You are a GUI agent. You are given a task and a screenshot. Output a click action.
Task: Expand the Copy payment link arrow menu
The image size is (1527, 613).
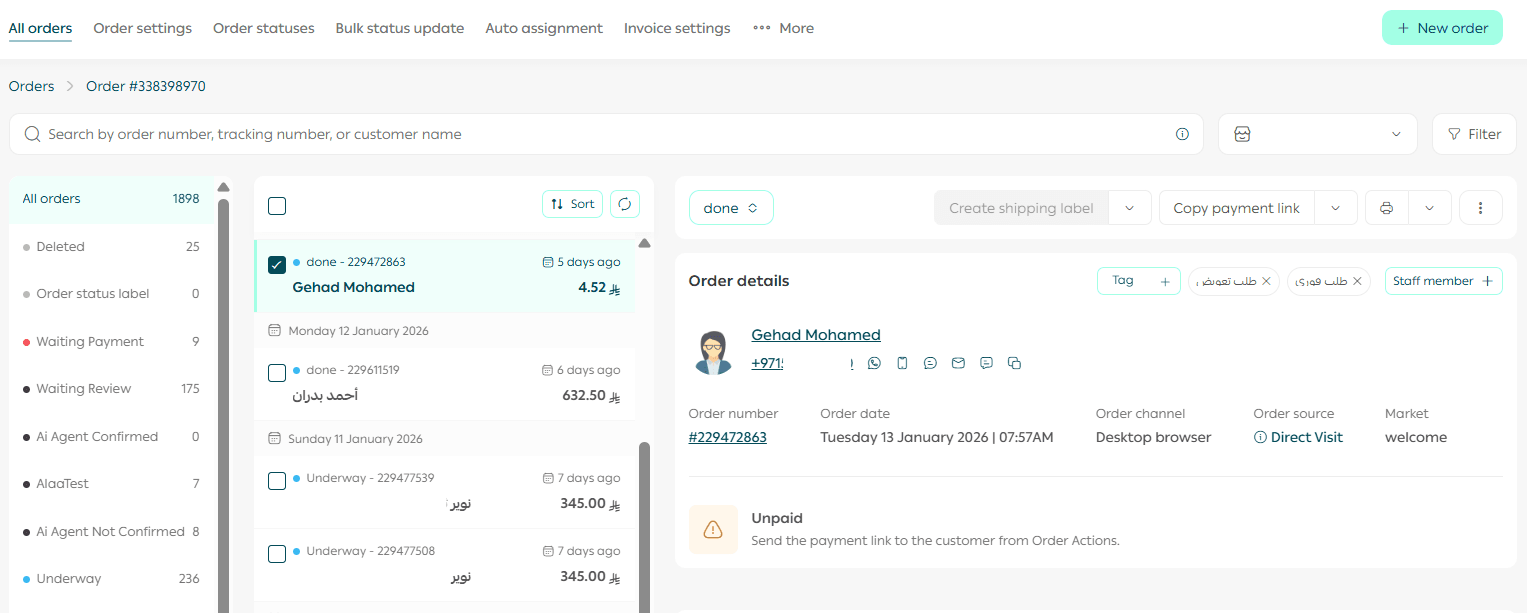[1335, 208]
